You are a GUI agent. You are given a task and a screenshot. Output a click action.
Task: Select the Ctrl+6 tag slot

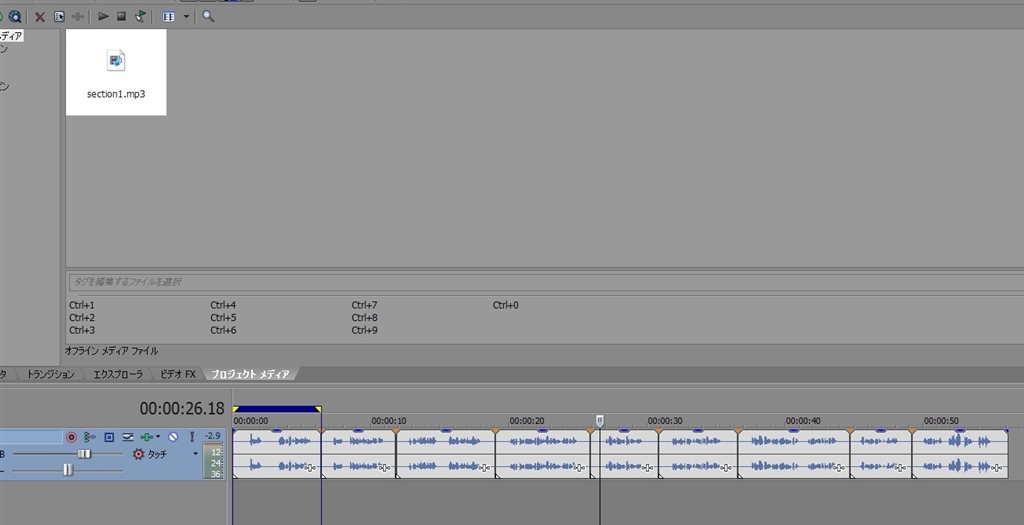click(x=223, y=330)
